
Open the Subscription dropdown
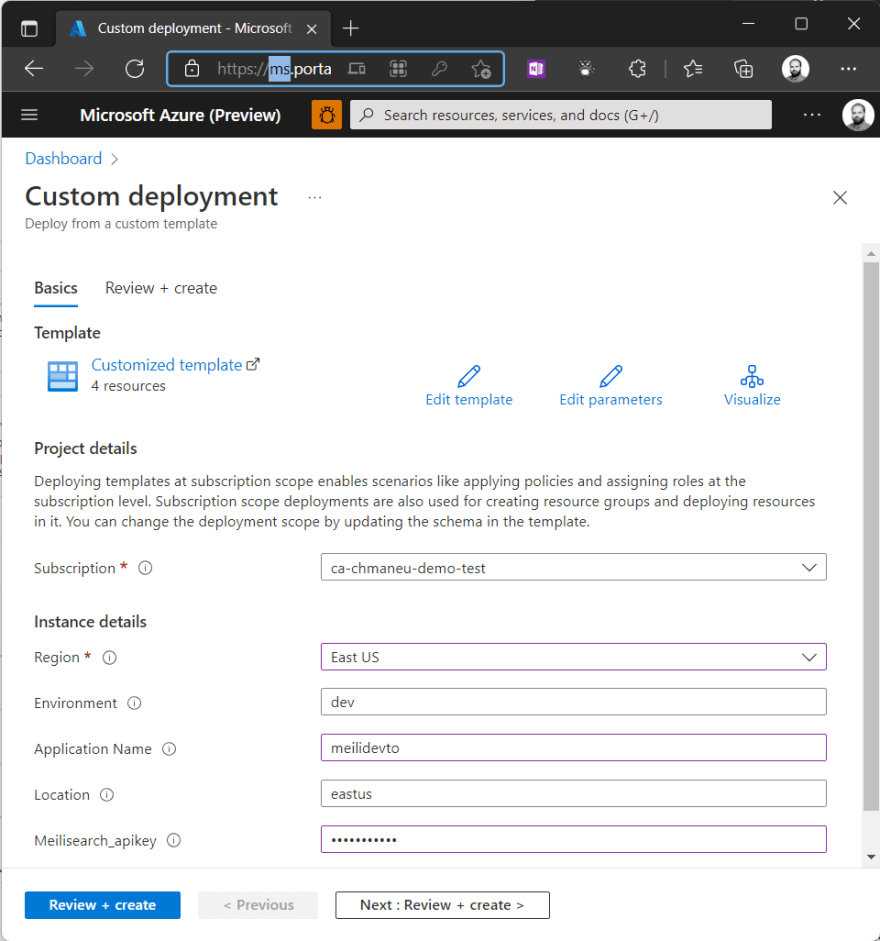pyautogui.click(x=573, y=567)
